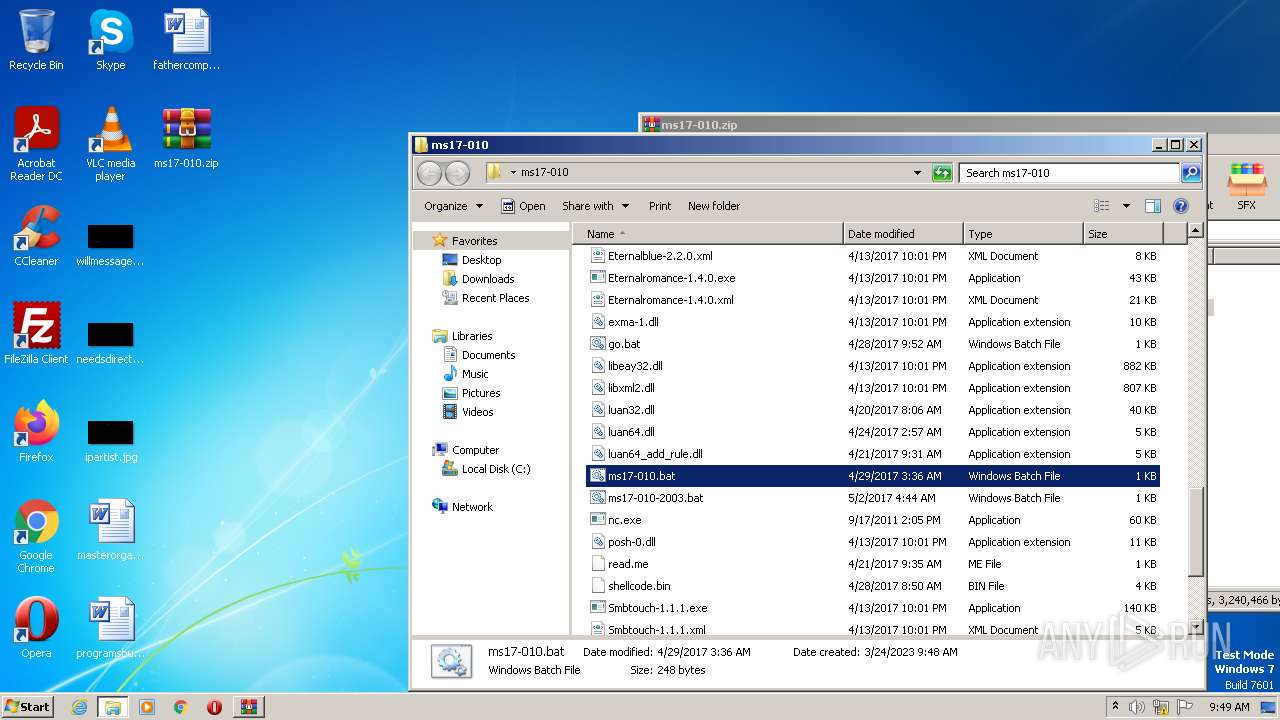The height and width of the screenshot is (720, 1280).
Task: Open Explorer Help question mark icon
Action: click(x=1181, y=206)
